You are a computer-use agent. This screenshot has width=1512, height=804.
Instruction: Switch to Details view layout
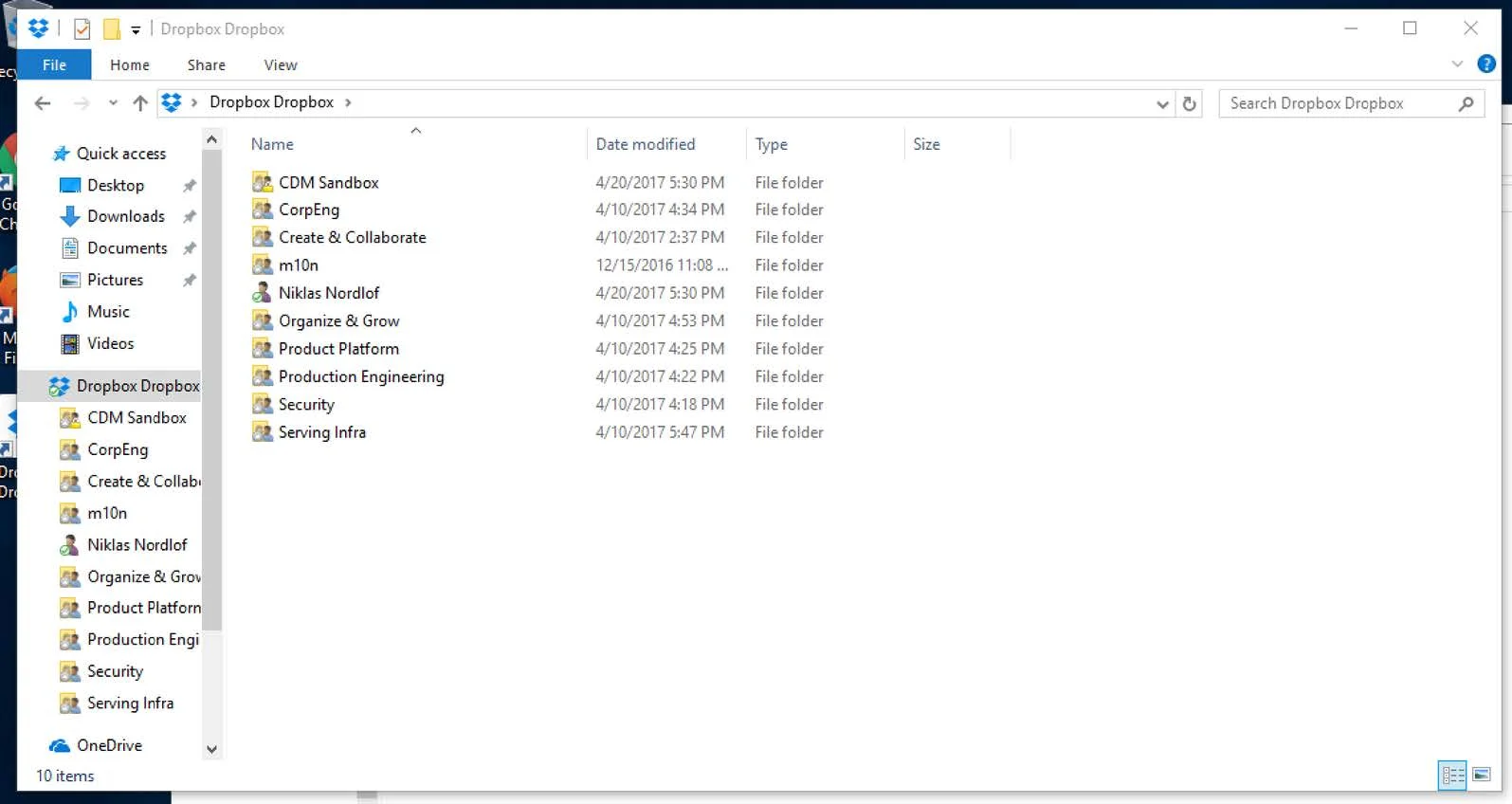coord(1452,776)
